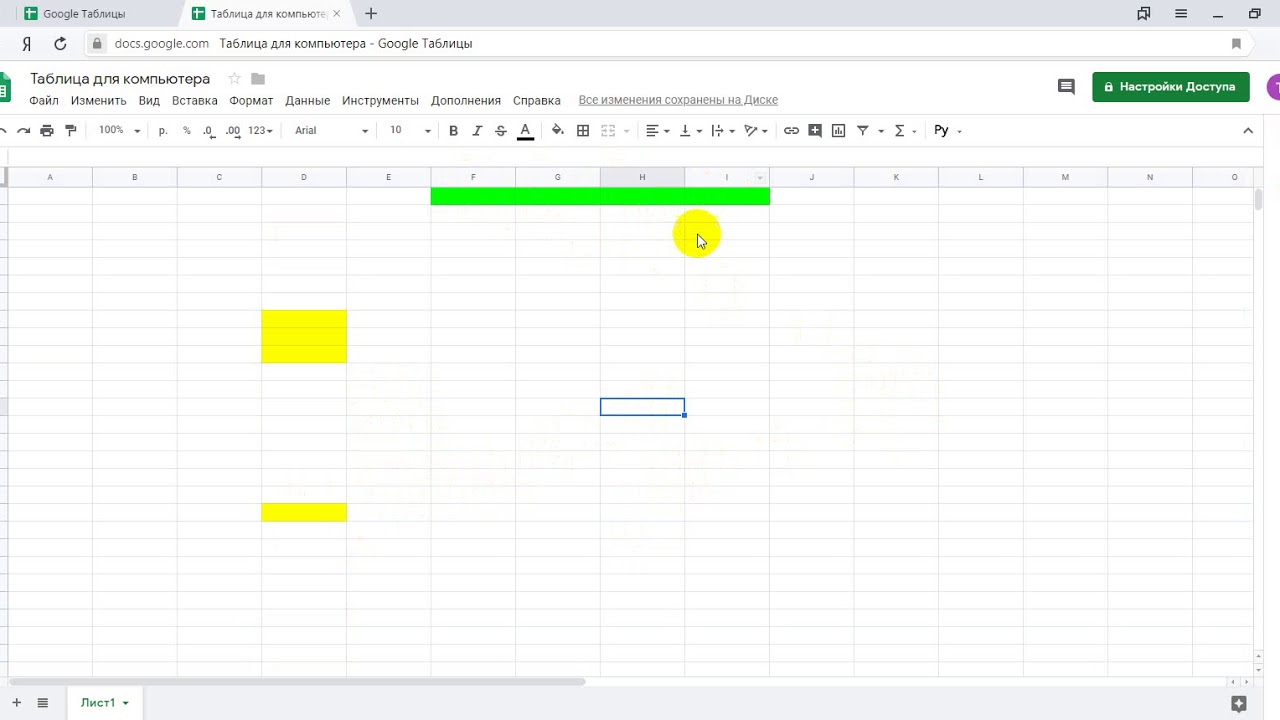
Task: Open the Изменить menu
Action: tap(98, 101)
